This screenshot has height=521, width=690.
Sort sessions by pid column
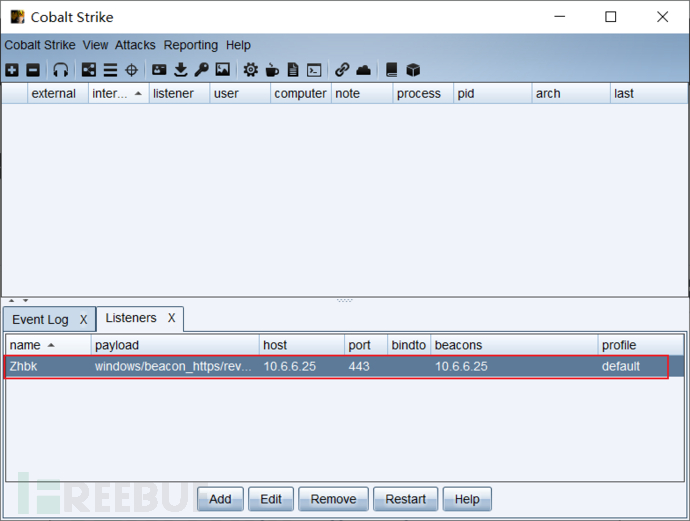[x=492, y=93]
